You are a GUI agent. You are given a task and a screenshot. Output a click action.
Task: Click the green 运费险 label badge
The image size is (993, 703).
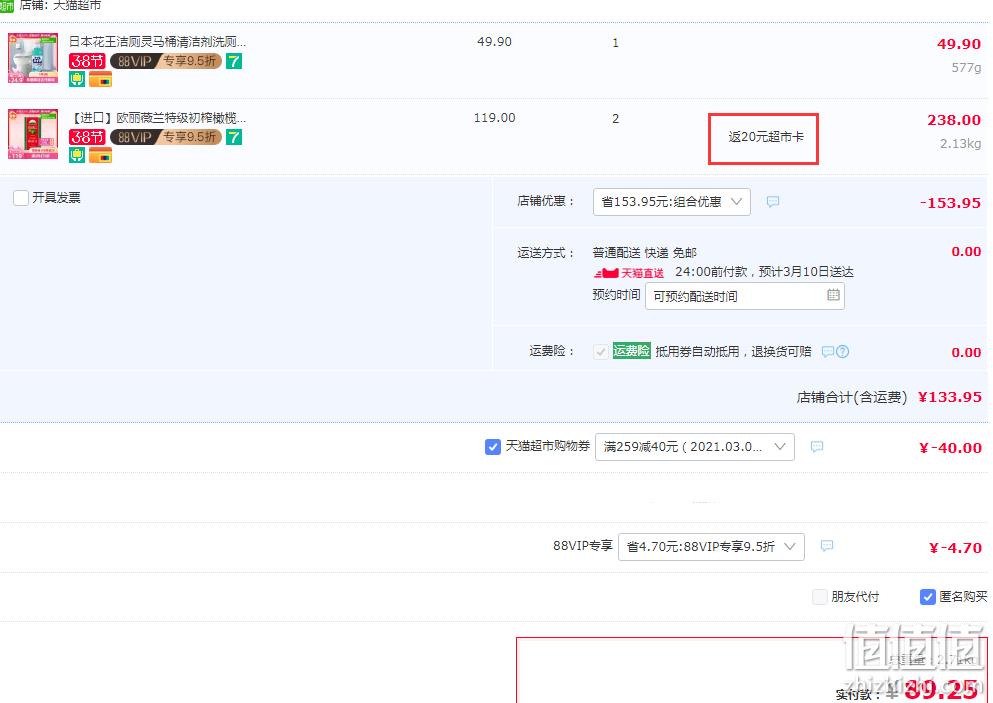[631, 351]
